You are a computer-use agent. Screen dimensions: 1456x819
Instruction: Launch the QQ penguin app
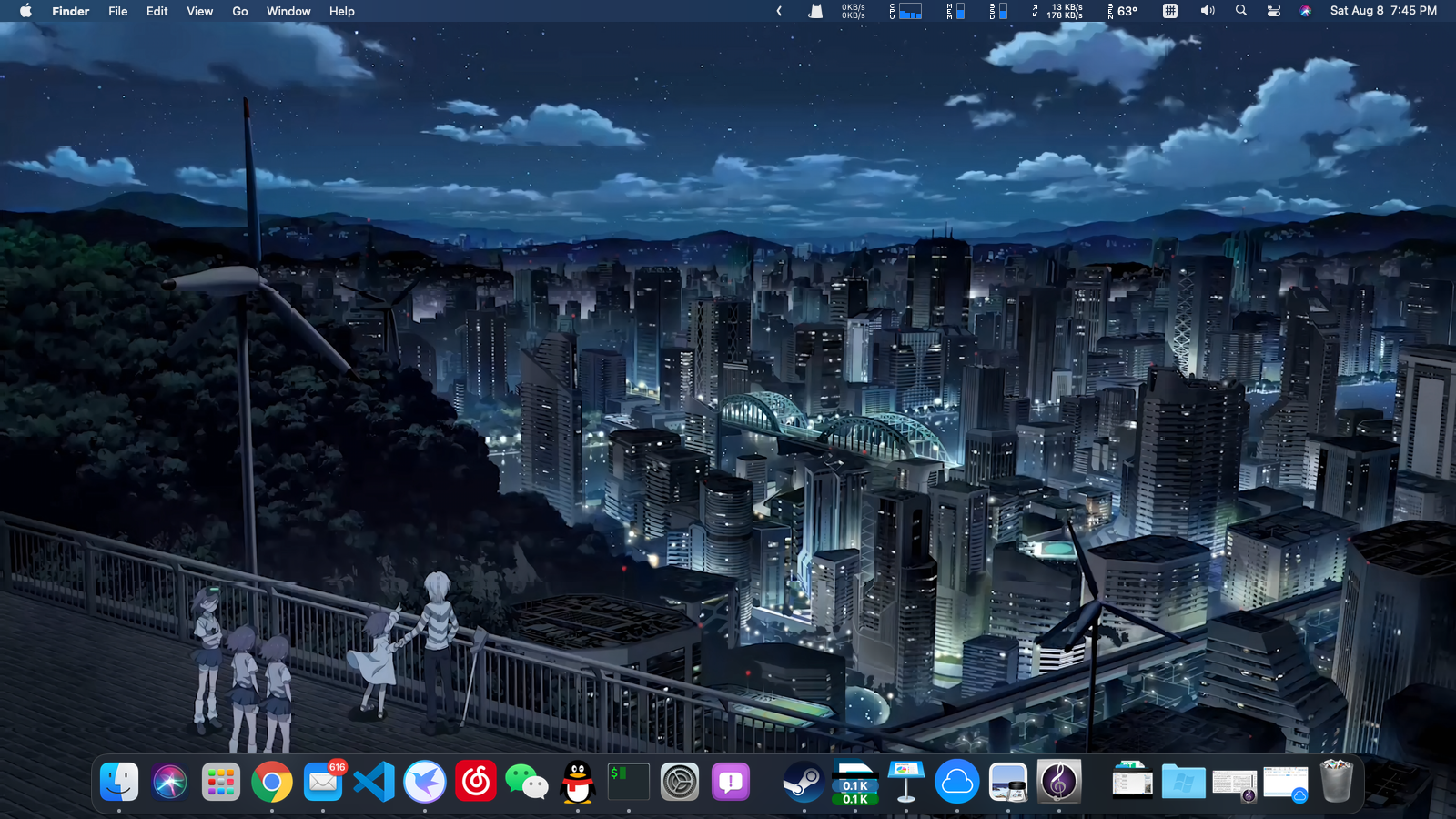(578, 782)
